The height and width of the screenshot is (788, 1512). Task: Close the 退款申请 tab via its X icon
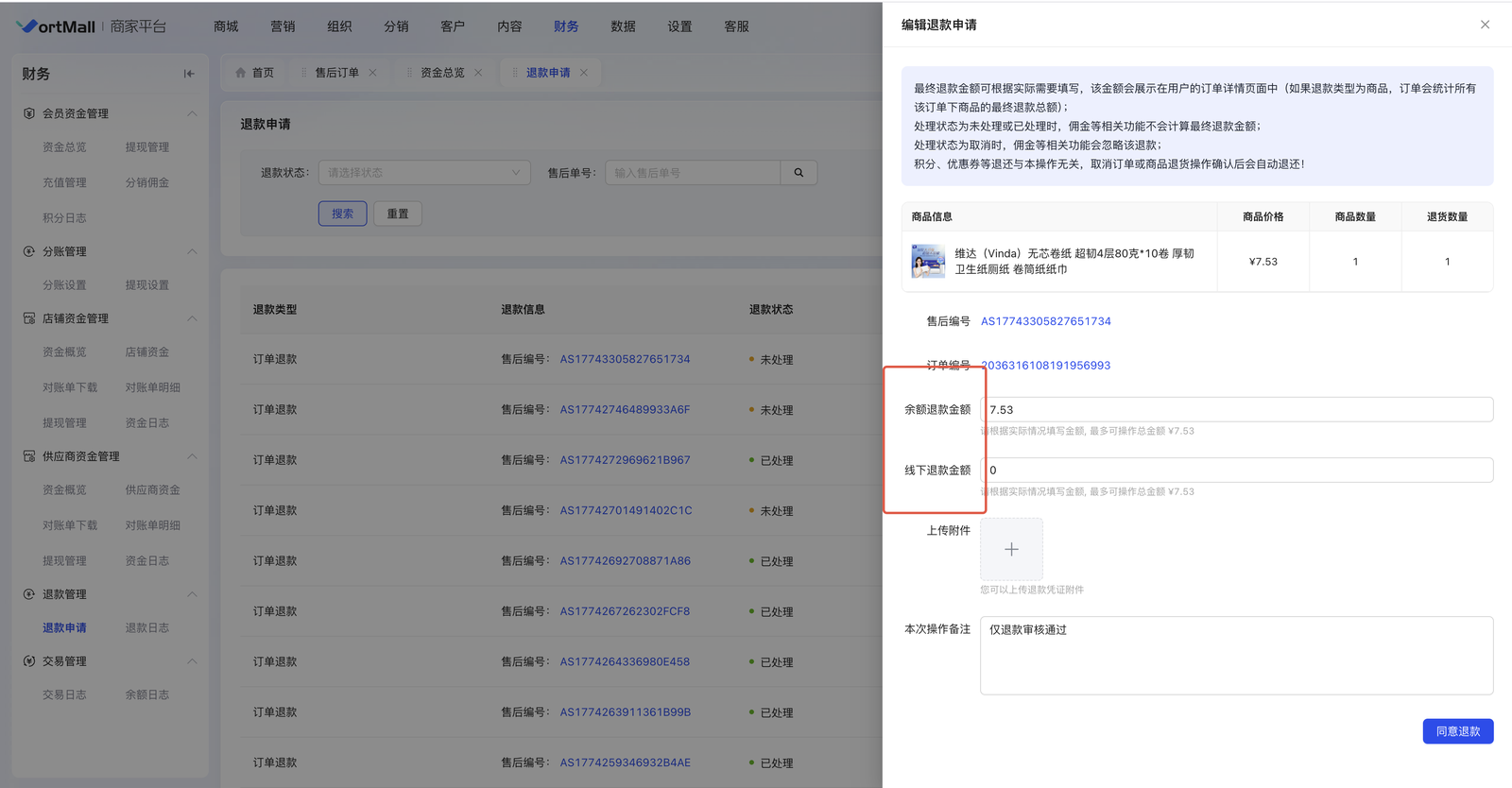(584, 73)
